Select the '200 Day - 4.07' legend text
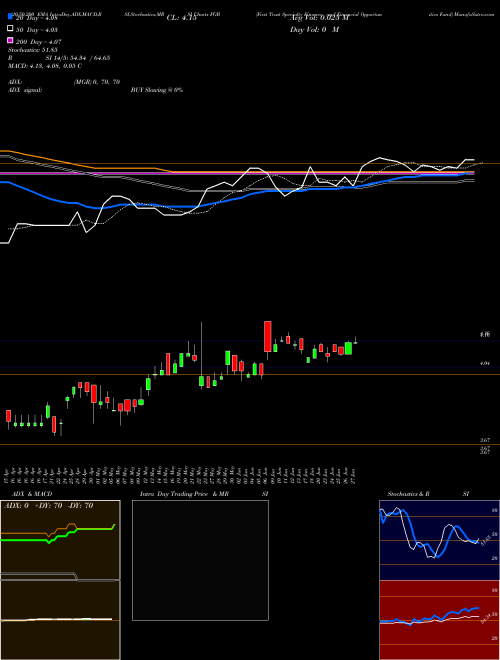 pyautogui.click(x=38, y=42)
